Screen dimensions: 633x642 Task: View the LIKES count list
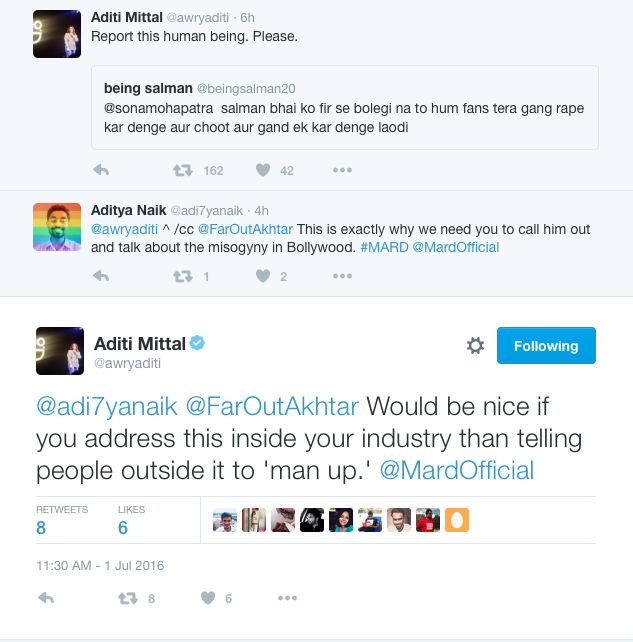pyautogui.click(x=131, y=520)
